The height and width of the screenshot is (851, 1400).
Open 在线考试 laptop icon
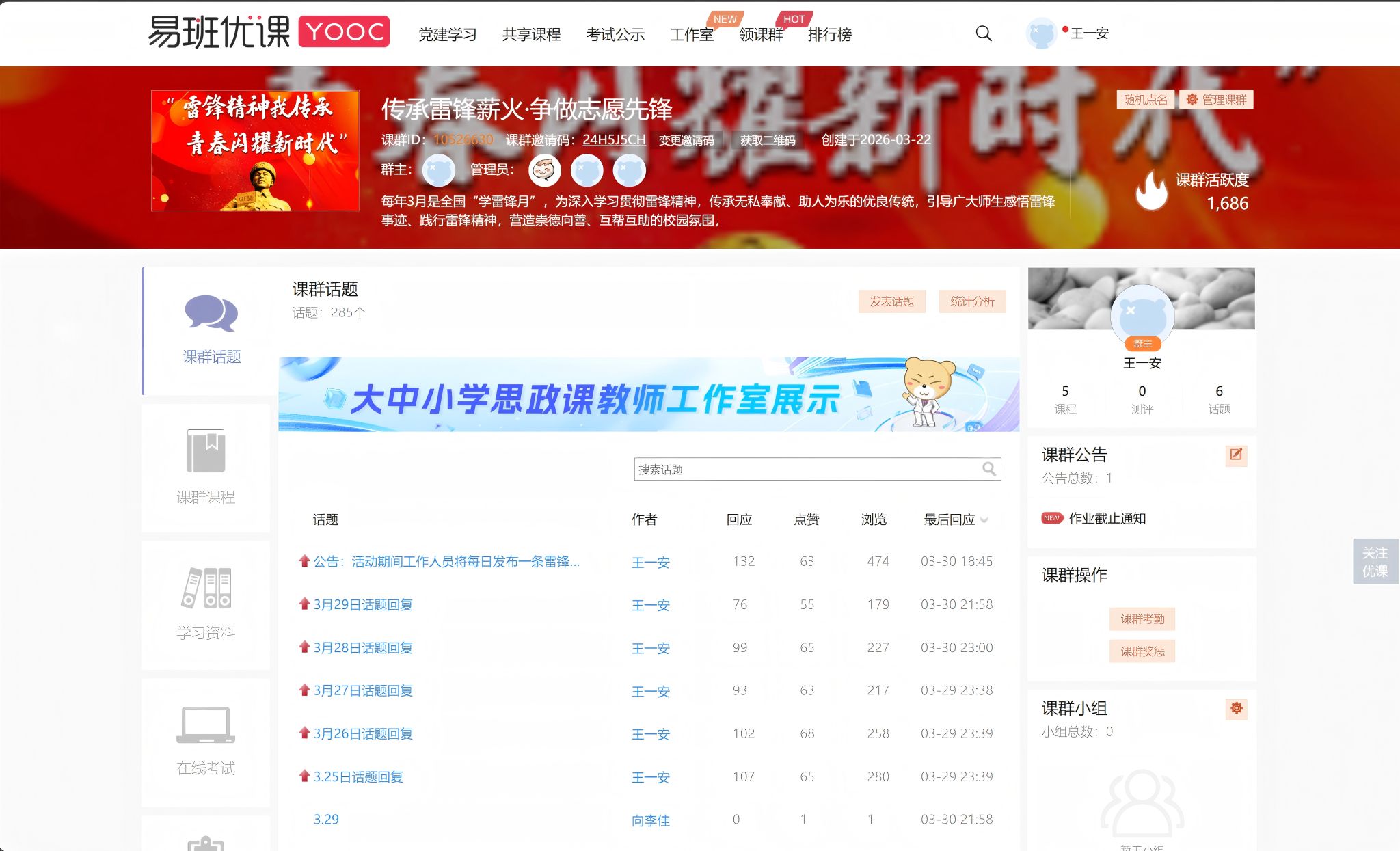click(206, 725)
